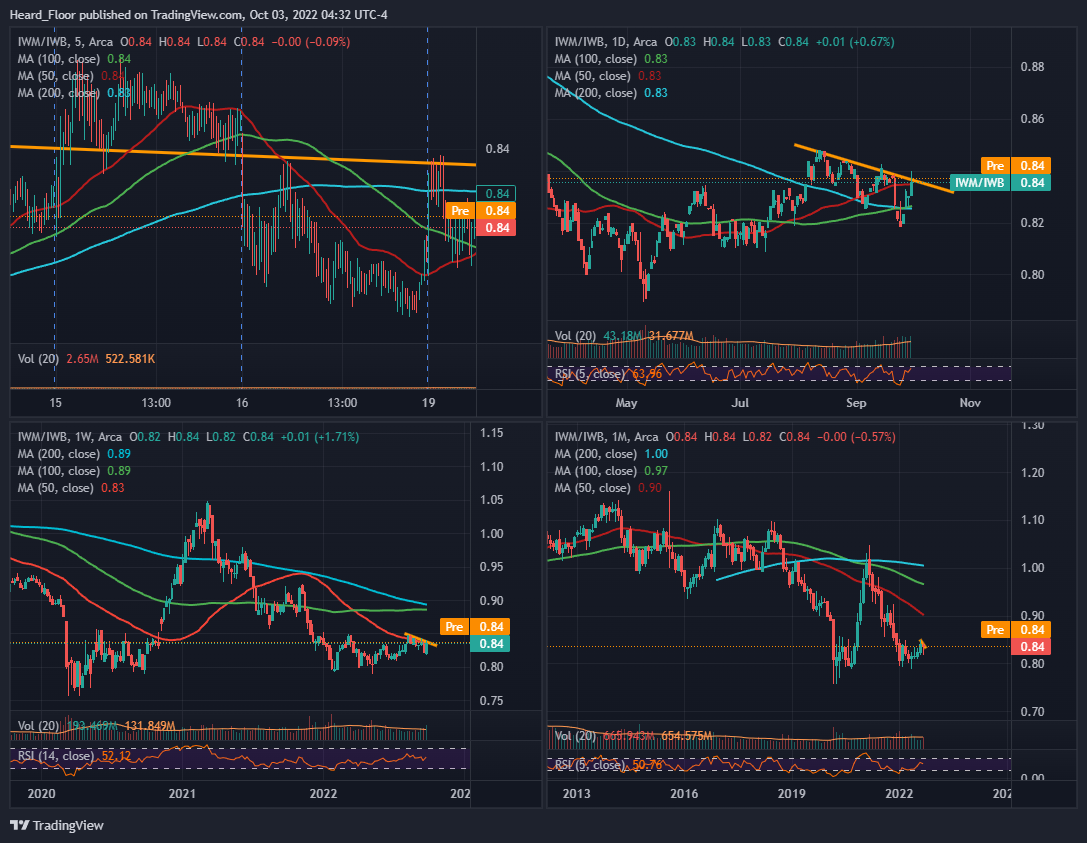Viewport: 1087px width, 843px height.
Task: Click RSI (5, close) legend in the monthly chart
Action: click(x=609, y=765)
